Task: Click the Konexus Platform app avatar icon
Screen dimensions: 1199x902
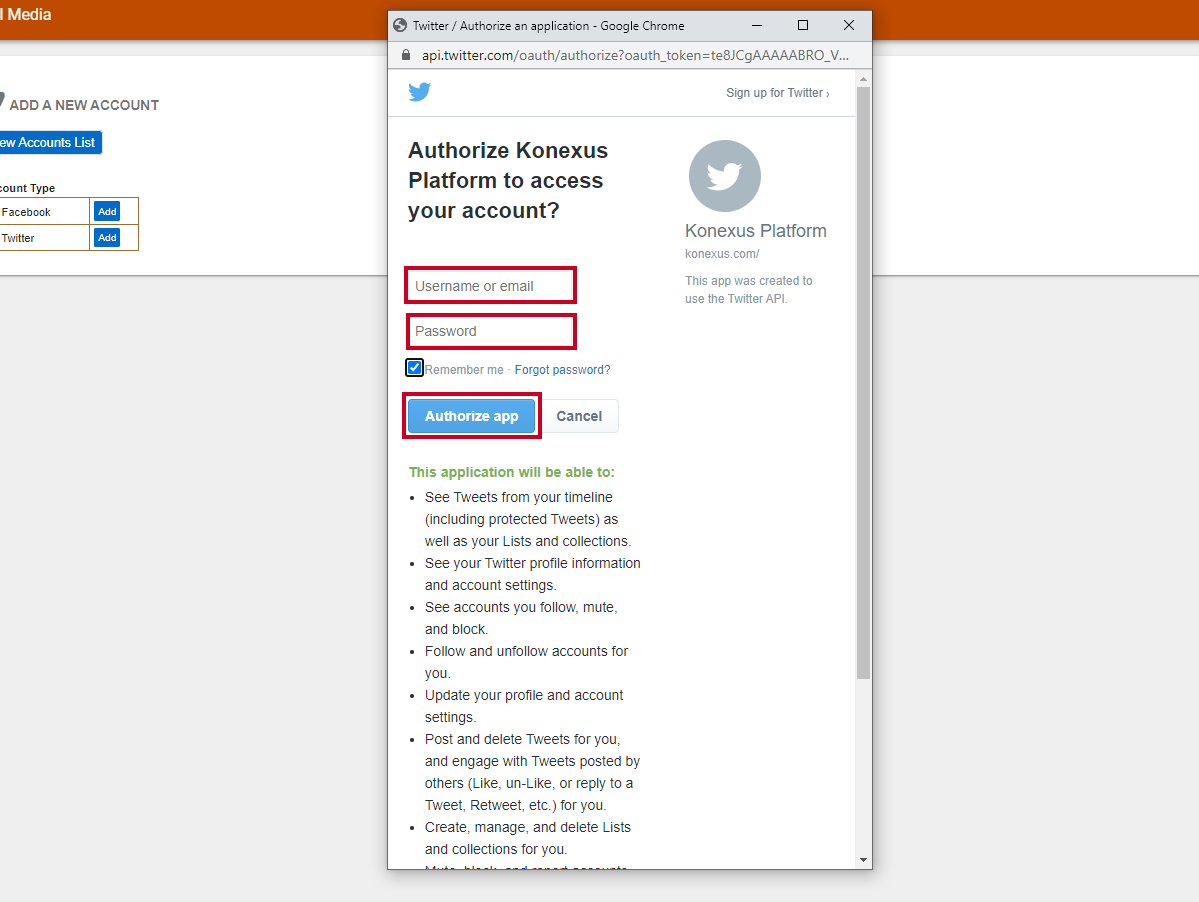Action: [724, 176]
